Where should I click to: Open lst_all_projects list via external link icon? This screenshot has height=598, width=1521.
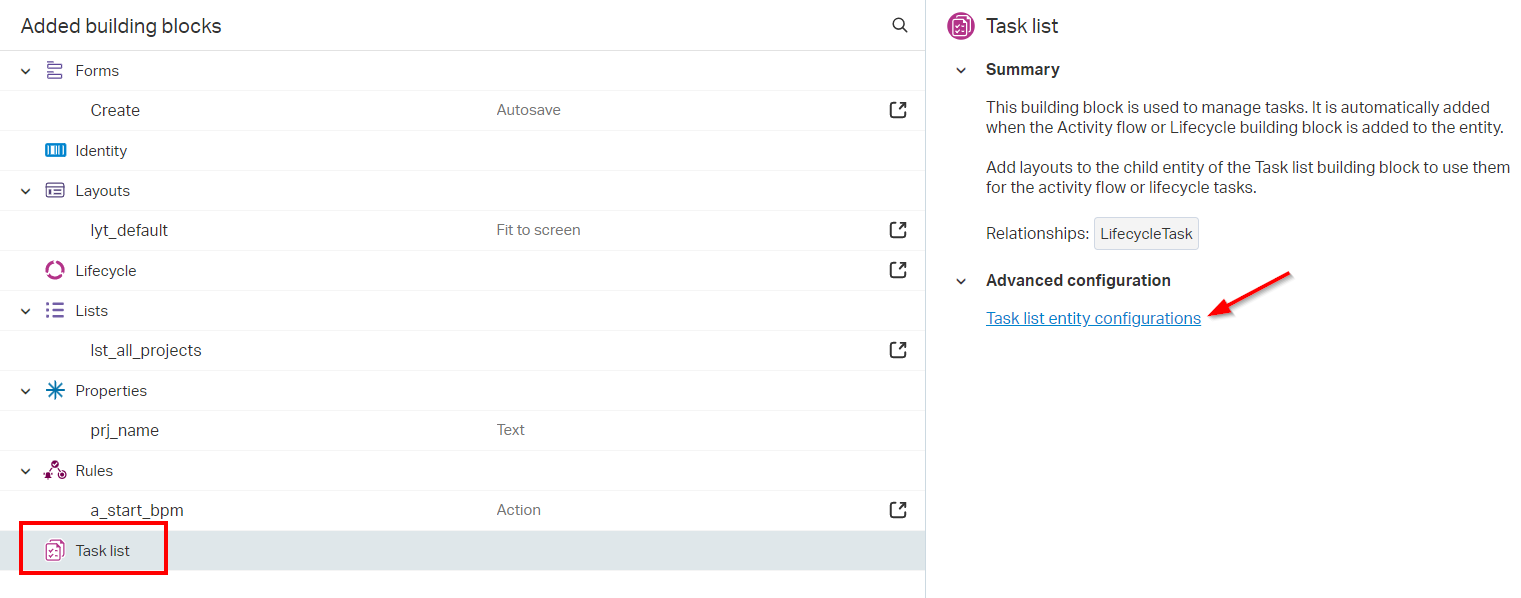coord(897,350)
